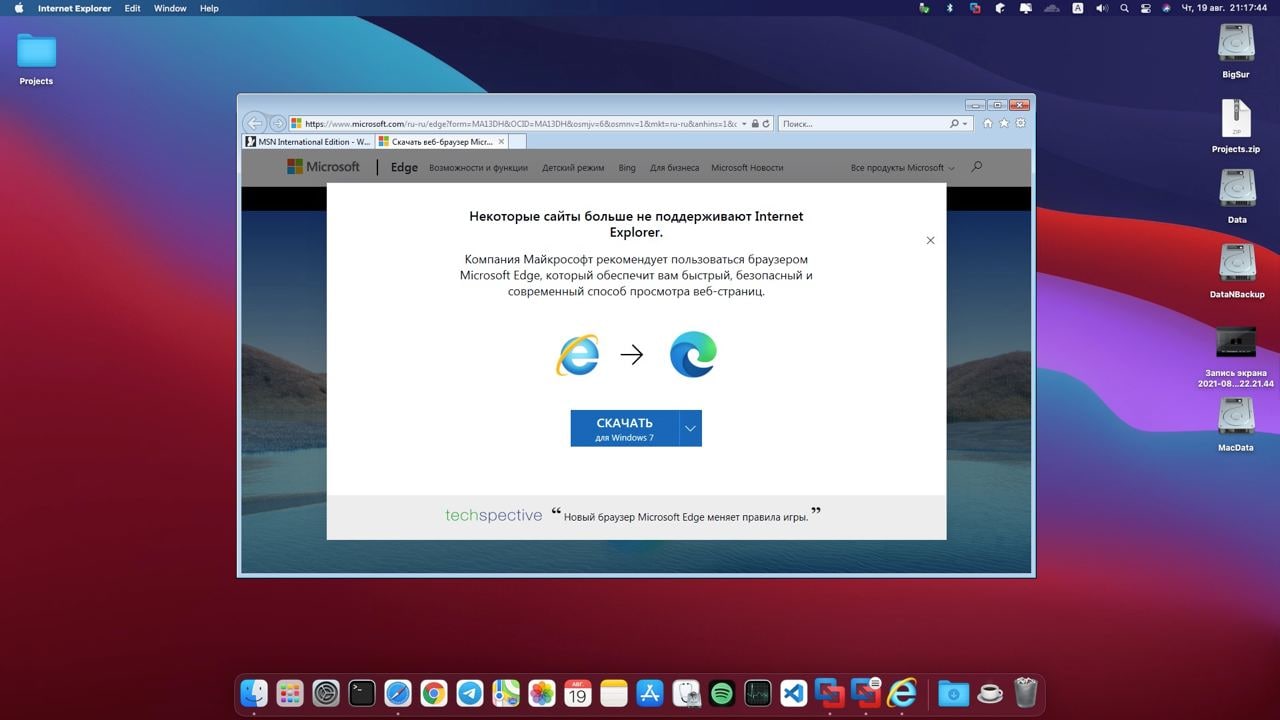
Task: Open Telegram from the dock
Action: [470, 692]
